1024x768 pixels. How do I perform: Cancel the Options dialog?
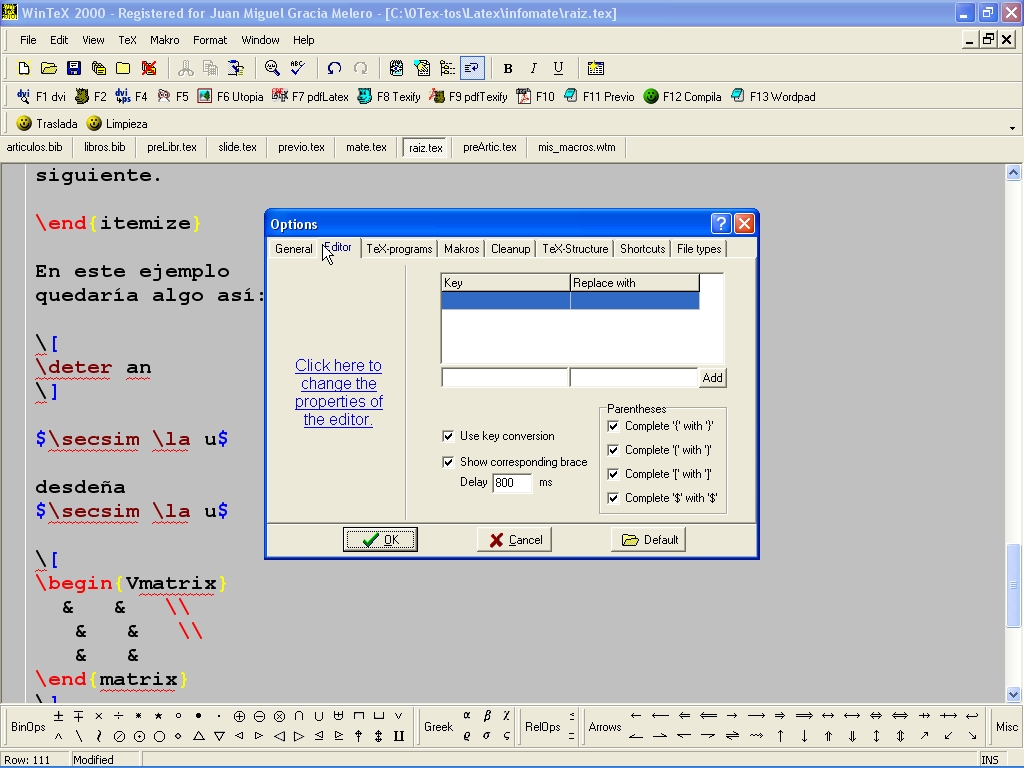[x=515, y=539]
